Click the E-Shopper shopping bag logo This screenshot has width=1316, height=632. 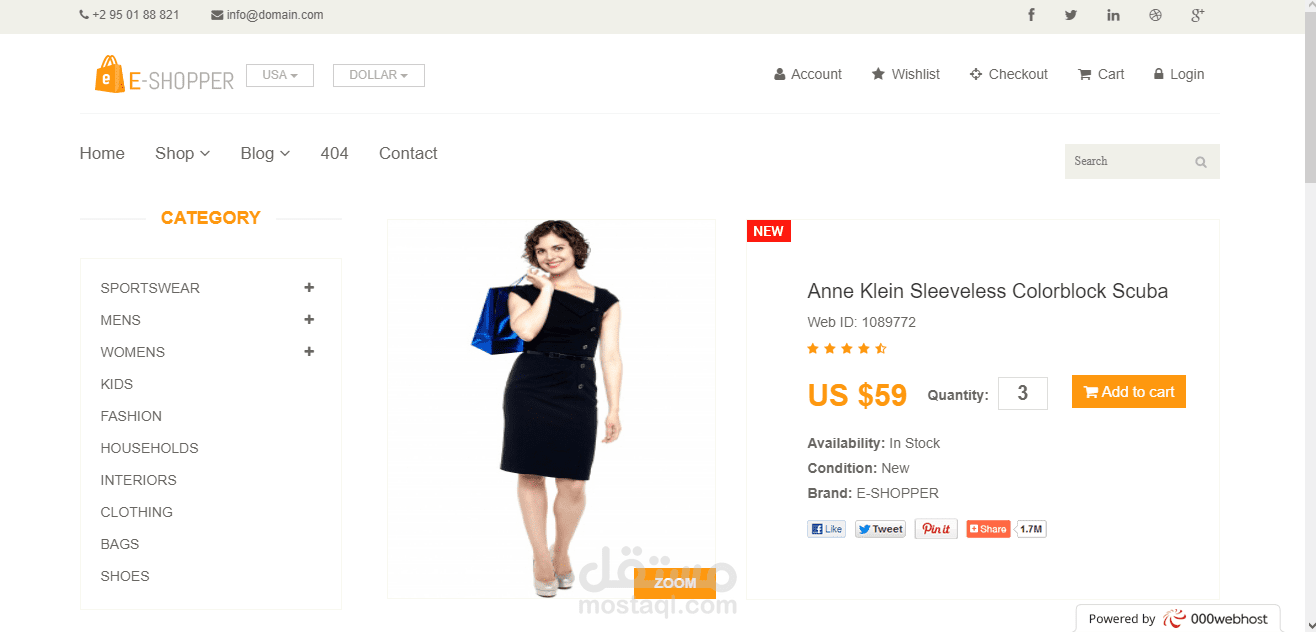[110, 75]
